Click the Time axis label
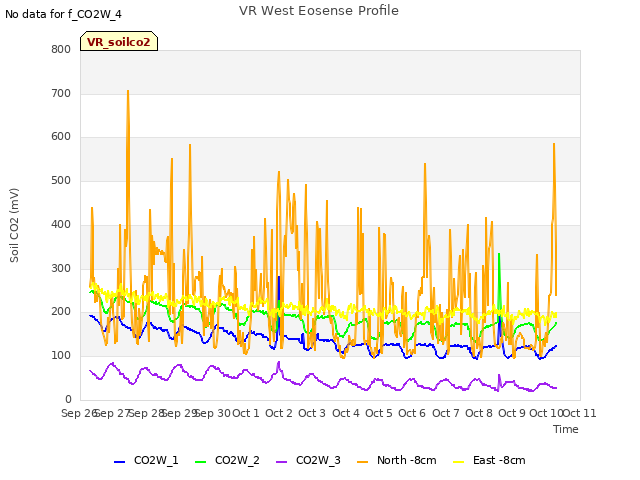 tap(566, 429)
